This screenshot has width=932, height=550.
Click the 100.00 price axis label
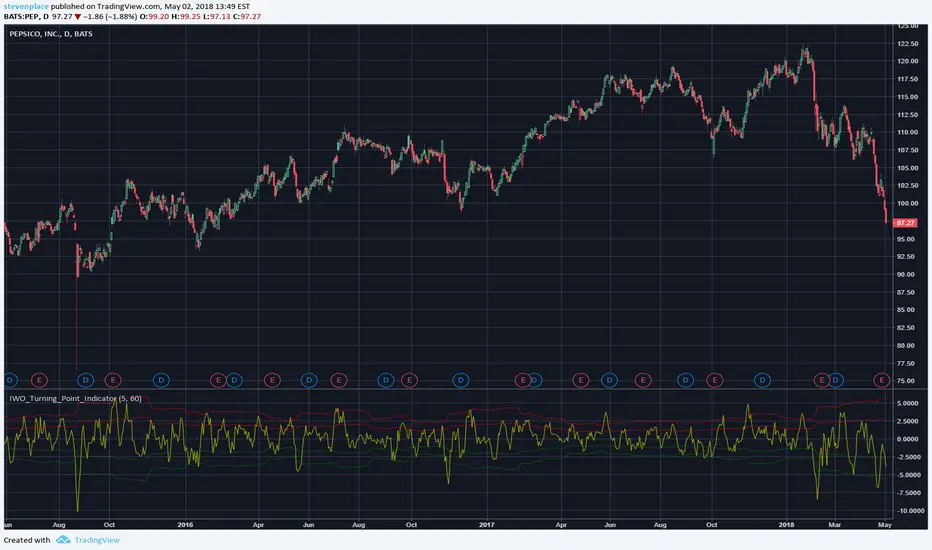(907, 203)
